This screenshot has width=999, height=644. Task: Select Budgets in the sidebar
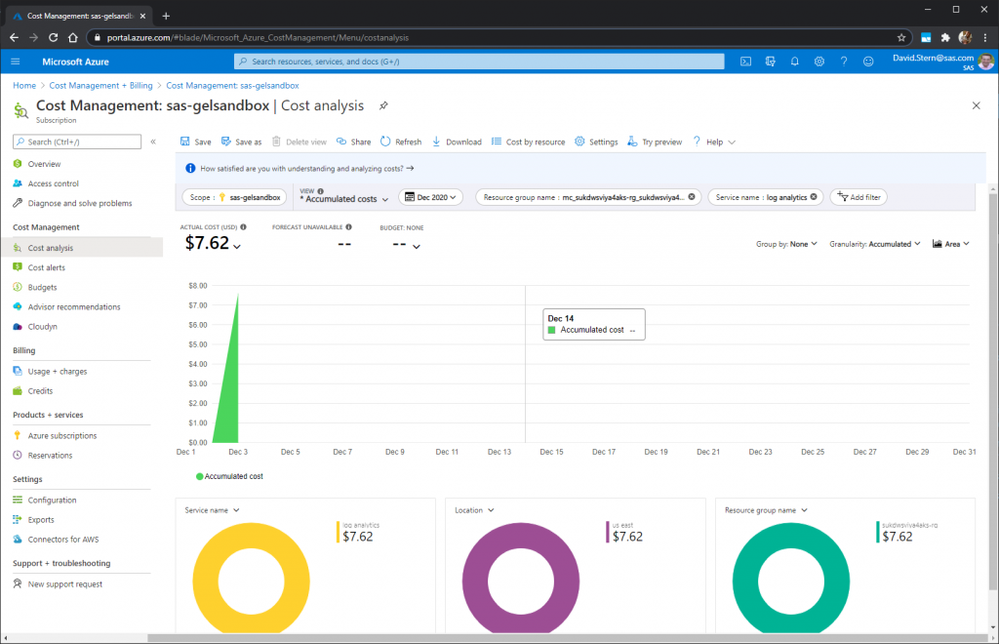point(42,287)
